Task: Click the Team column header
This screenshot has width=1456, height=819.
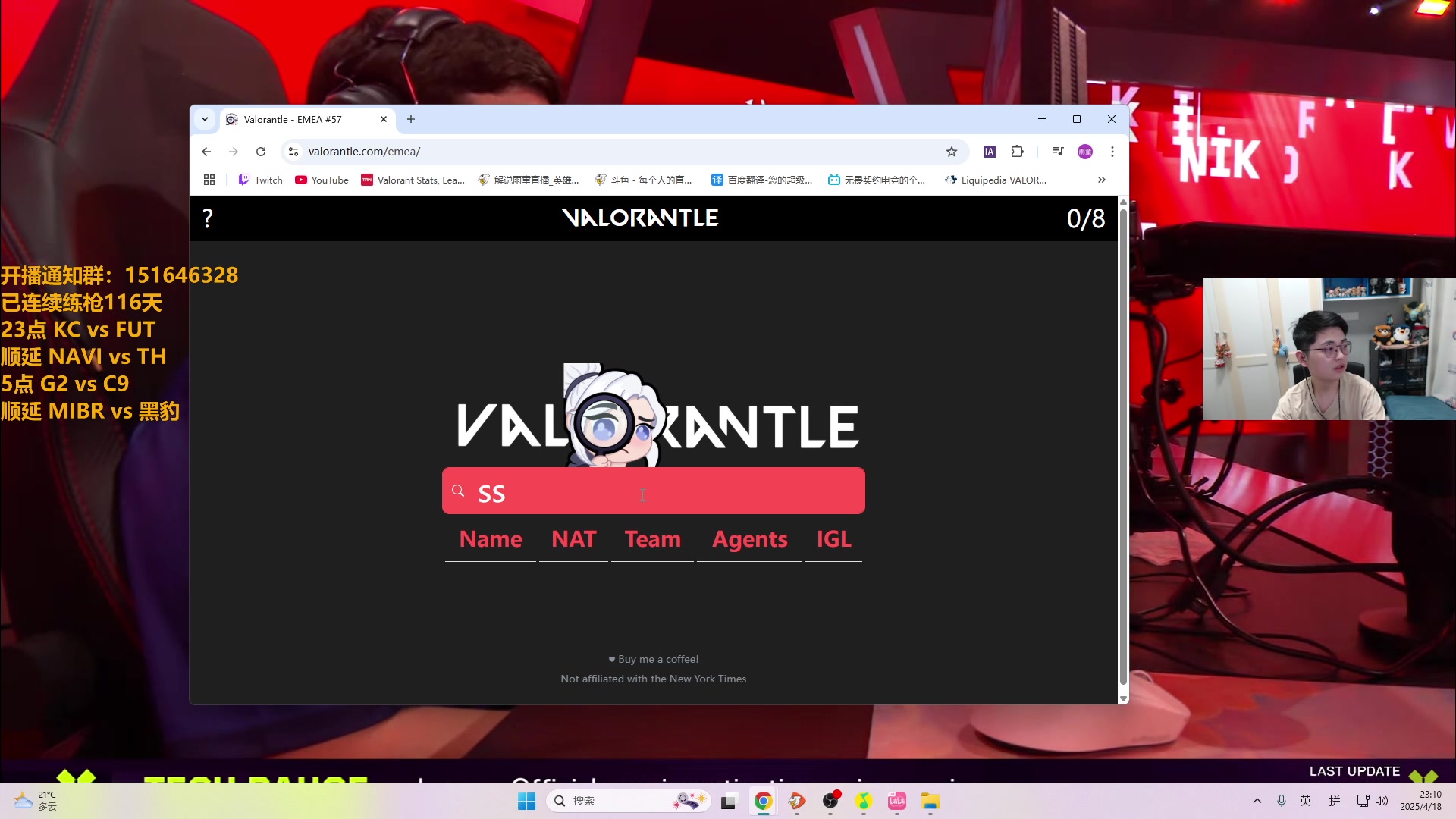Action: tap(653, 539)
